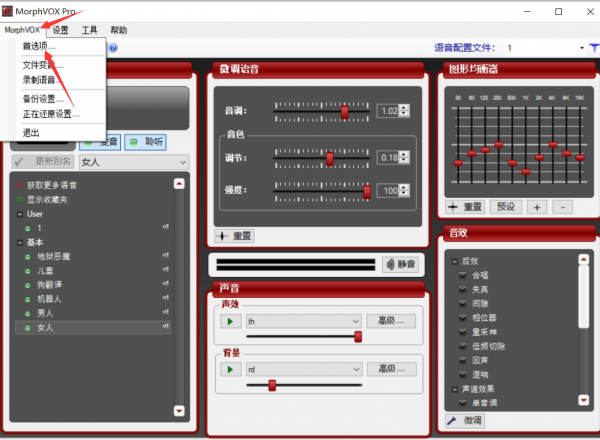Choose 备份设置 menu entry
Viewport: 600px width, 440px height.
(x=43, y=99)
